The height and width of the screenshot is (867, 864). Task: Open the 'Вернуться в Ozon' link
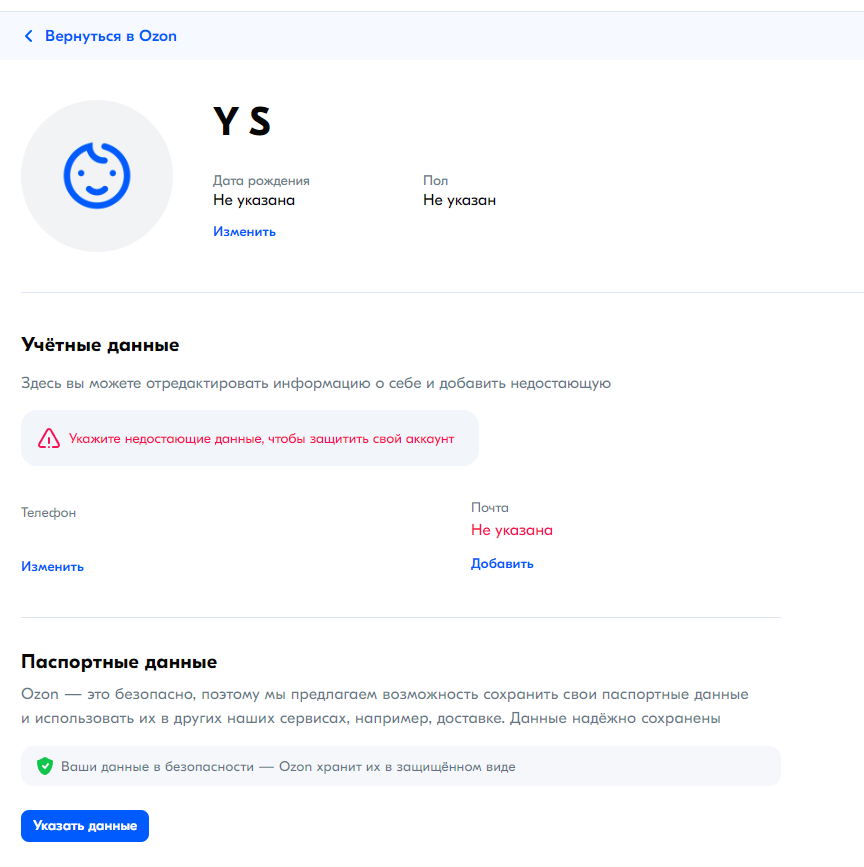110,36
